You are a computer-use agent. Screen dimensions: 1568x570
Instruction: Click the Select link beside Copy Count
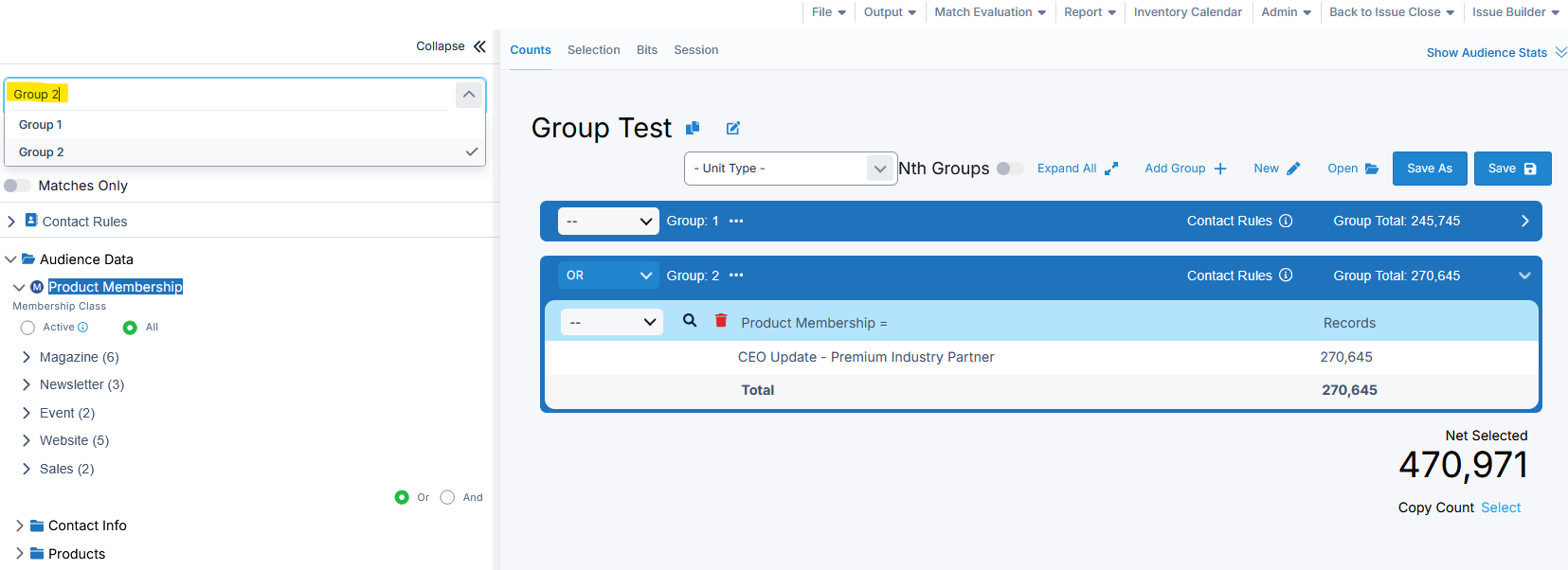click(1501, 508)
